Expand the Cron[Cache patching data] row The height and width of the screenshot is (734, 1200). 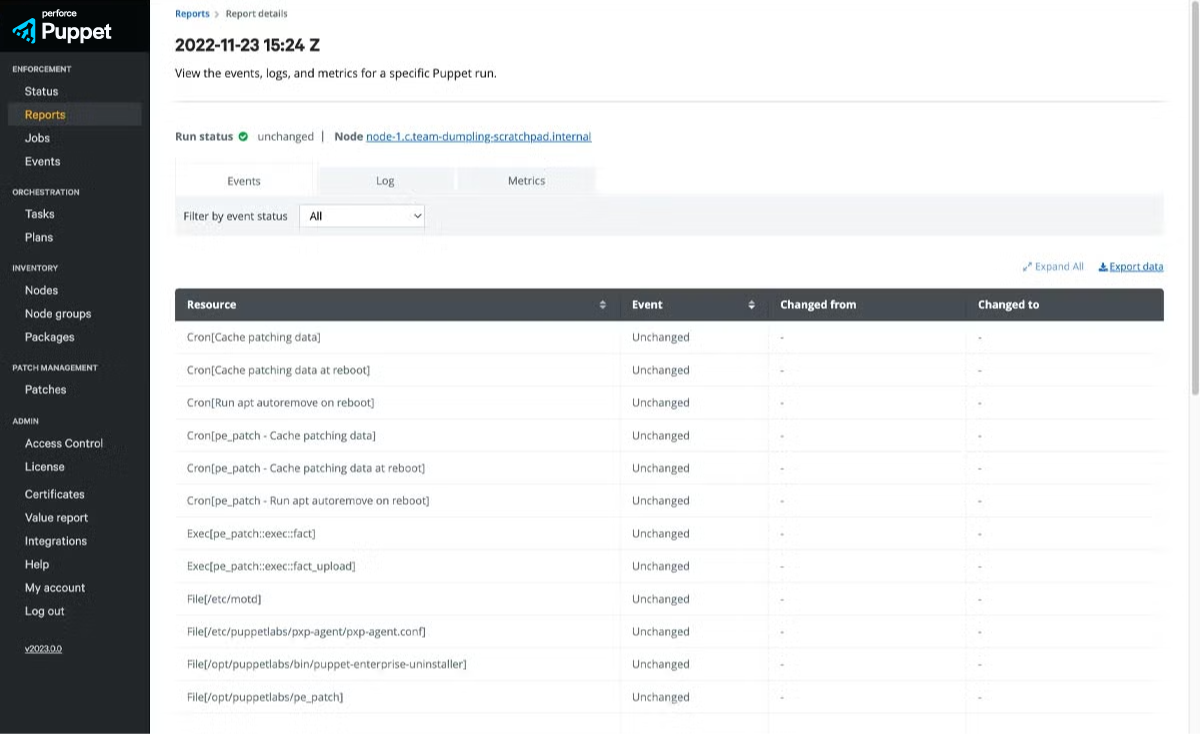coord(253,337)
